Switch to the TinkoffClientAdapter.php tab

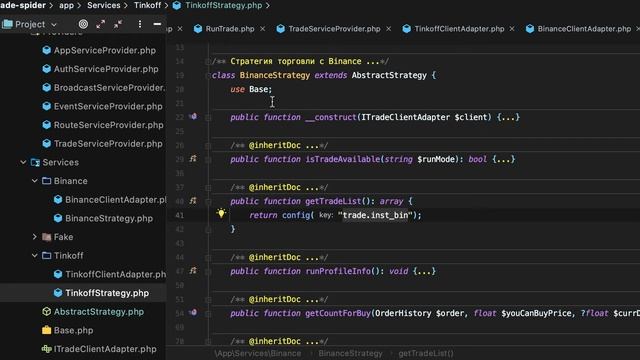[x=459, y=29]
